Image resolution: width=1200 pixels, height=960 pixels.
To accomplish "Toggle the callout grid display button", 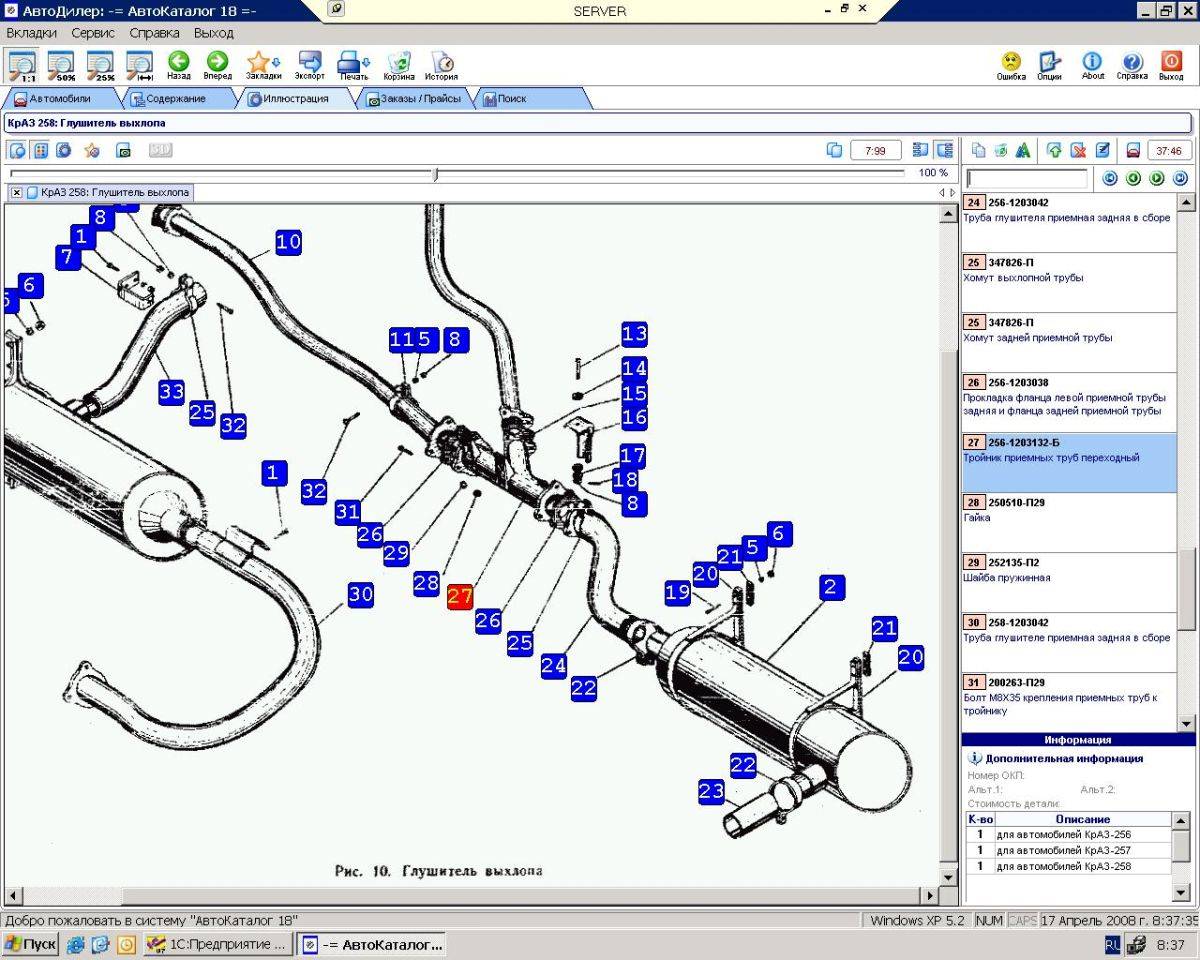I will (x=41, y=150).
